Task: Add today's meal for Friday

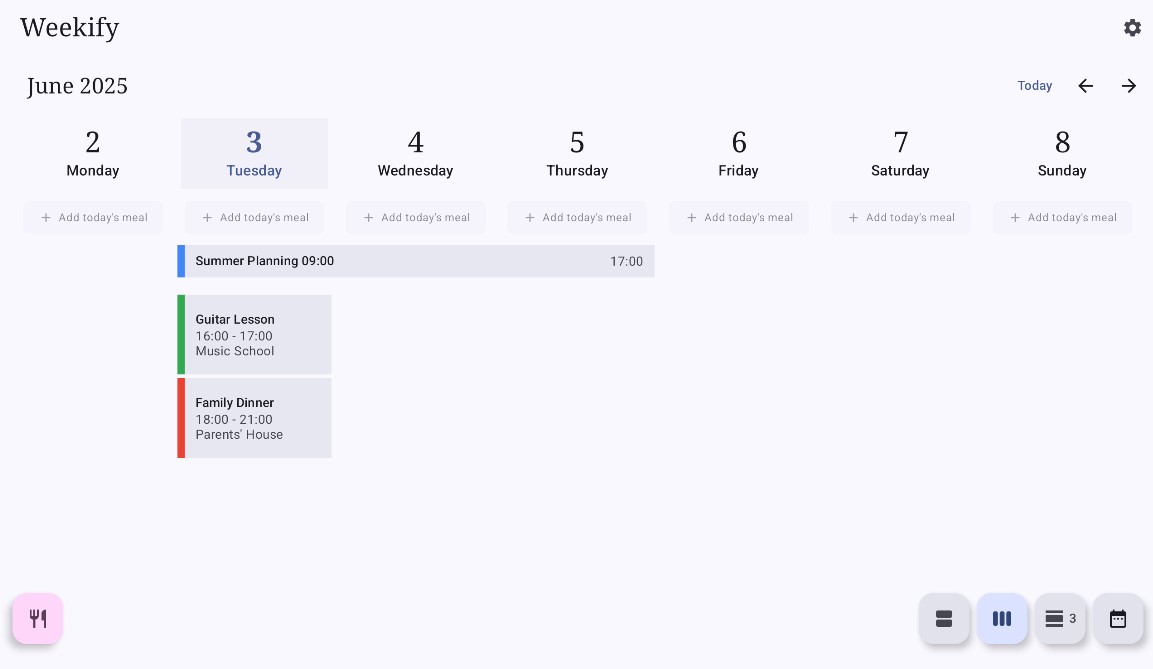Action: (739, 218)
